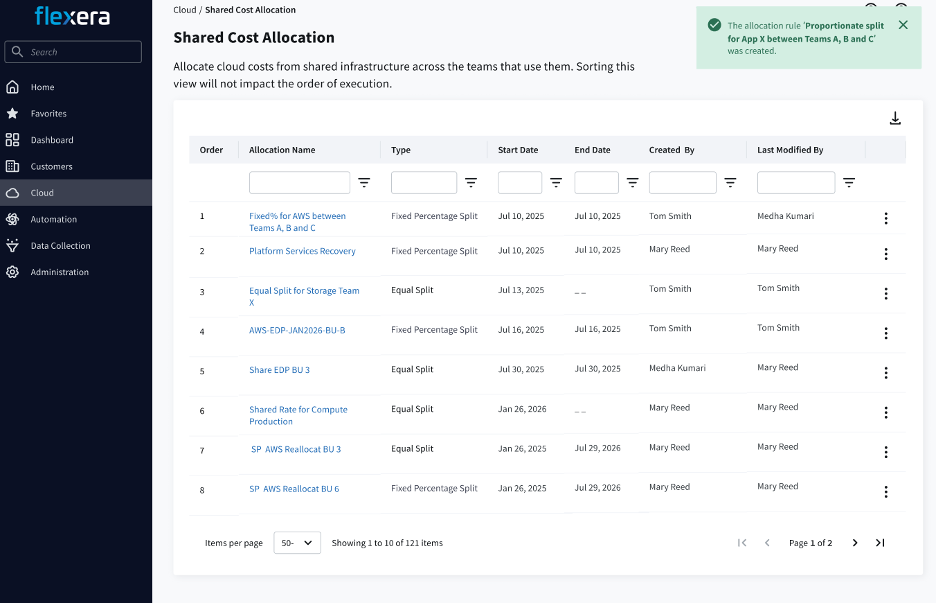The width and height of the screenshot is (936, 604).
Task: Open the AWS-EDP-JAN2026-BU-B link
Action: click(297, 330)
